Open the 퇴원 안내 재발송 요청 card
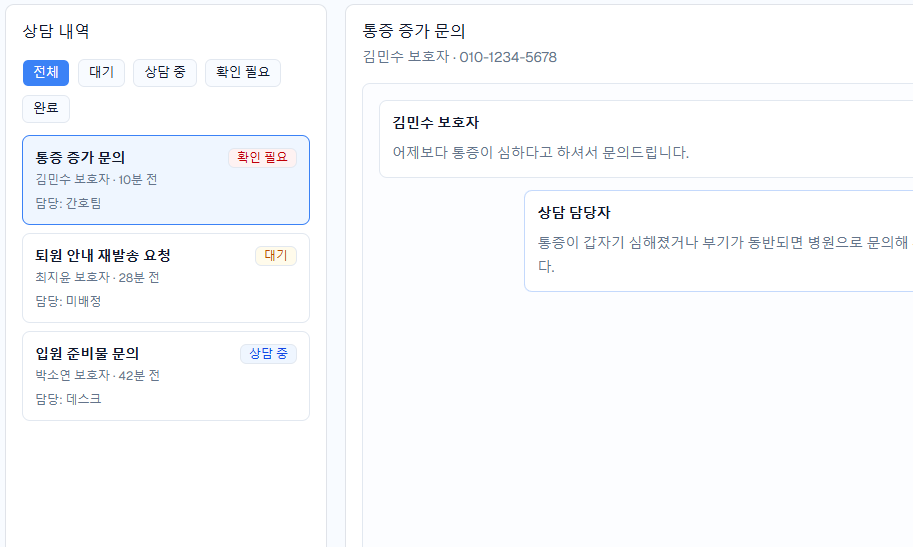Screen dimensions: 913x547 tap(166, 278)
